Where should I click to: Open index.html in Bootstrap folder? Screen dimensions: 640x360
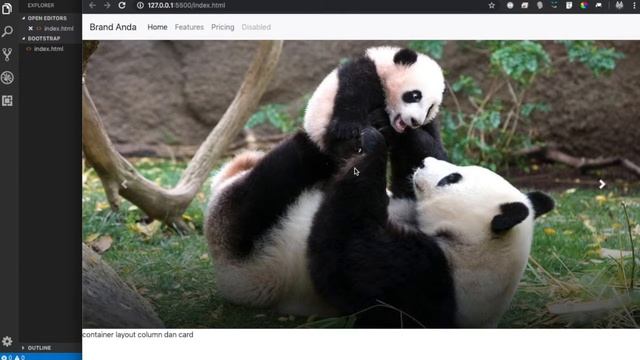(48, 49)
